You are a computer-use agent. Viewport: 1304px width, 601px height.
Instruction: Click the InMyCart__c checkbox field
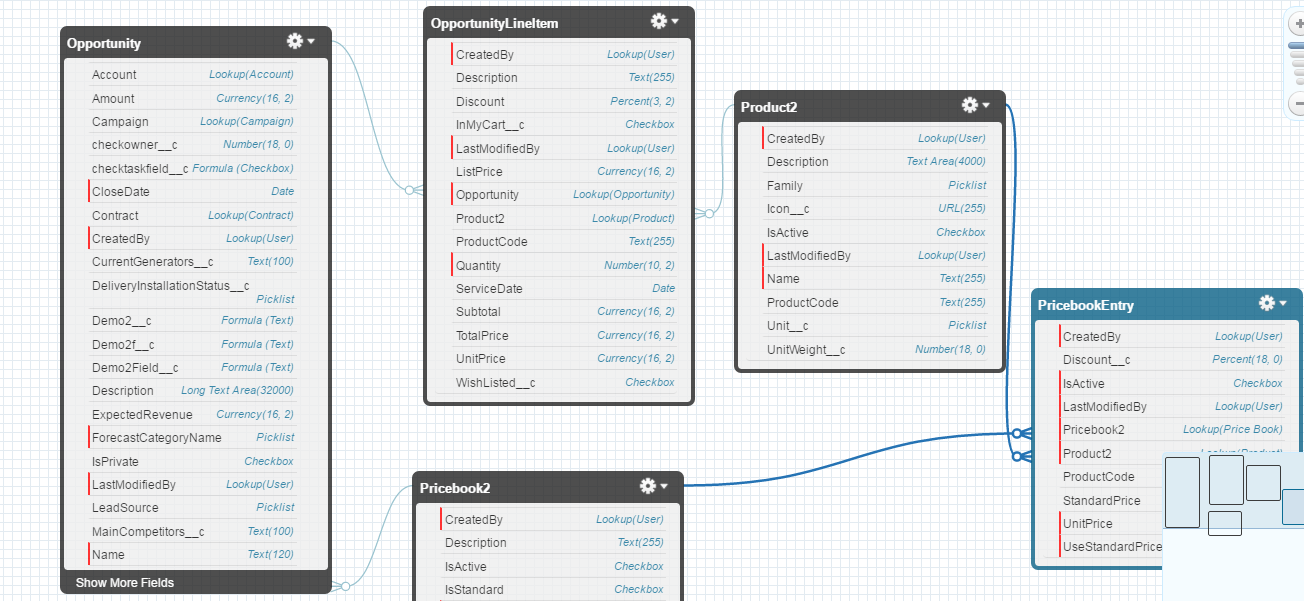565,125
